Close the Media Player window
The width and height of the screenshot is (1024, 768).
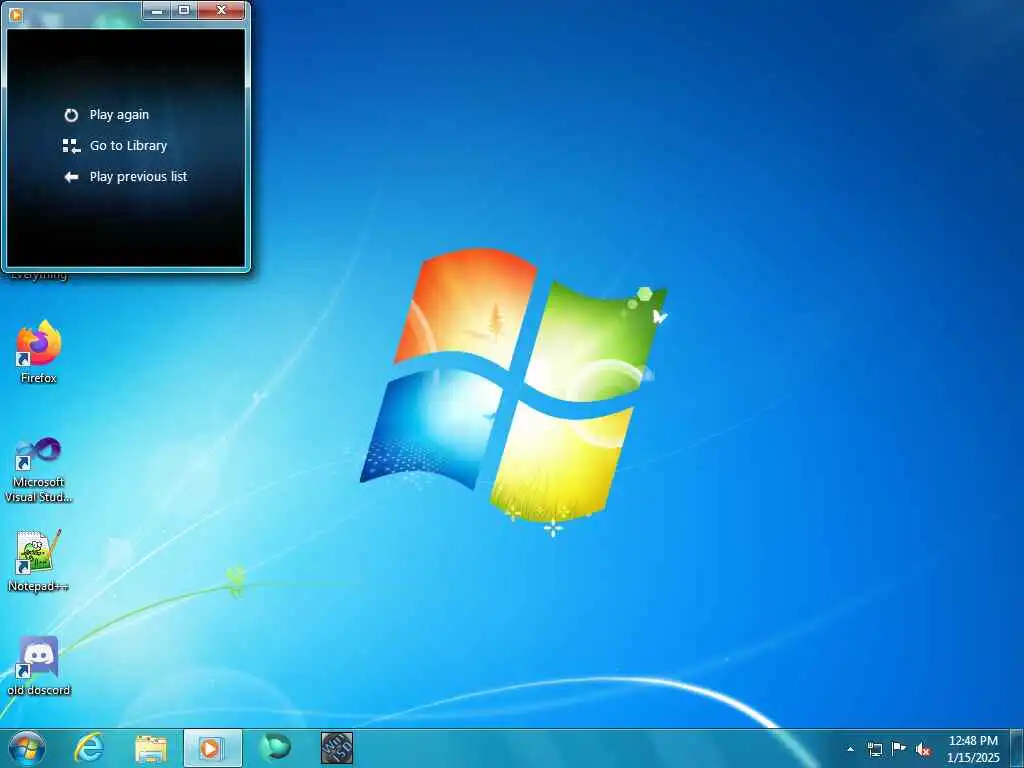click(221, 10)
